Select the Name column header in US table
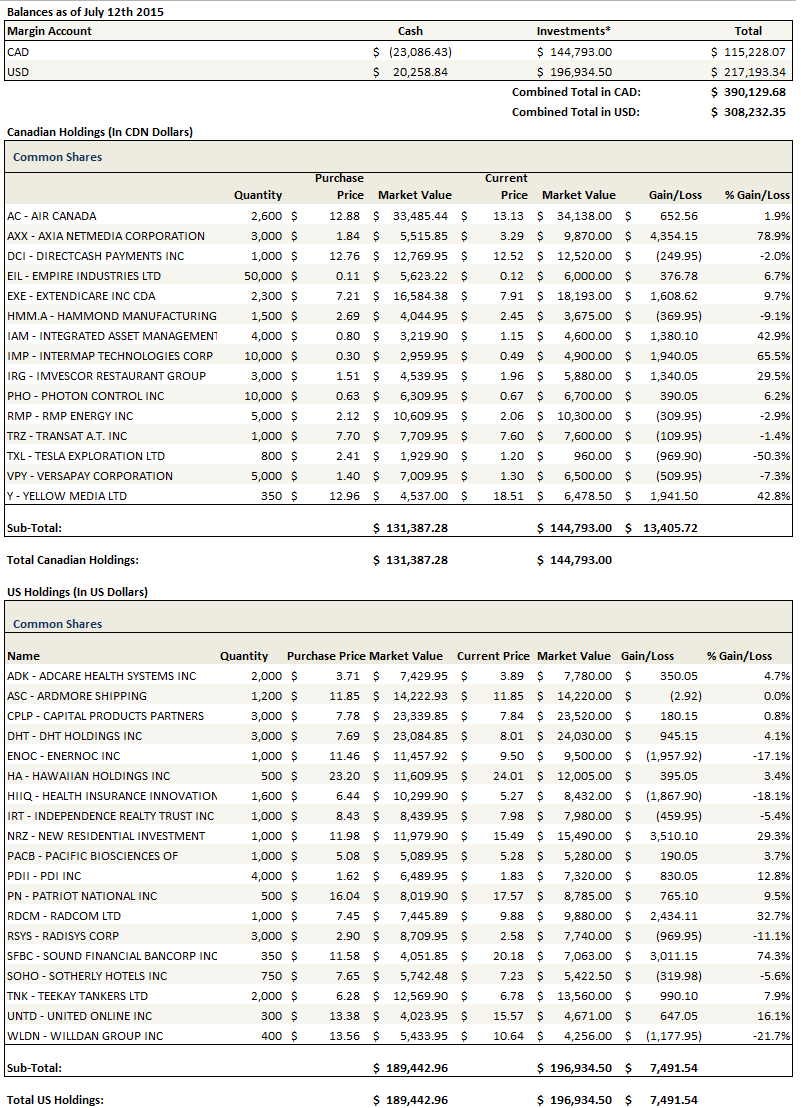Screen dimensions: 801x1108 point(23,656)
